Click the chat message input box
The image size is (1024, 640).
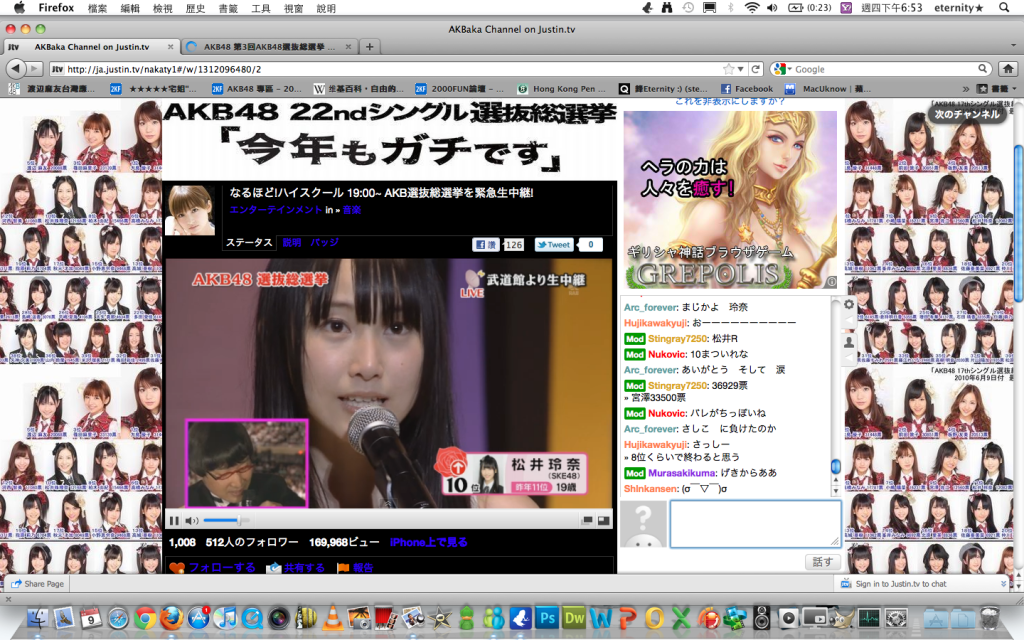(755, 524)
